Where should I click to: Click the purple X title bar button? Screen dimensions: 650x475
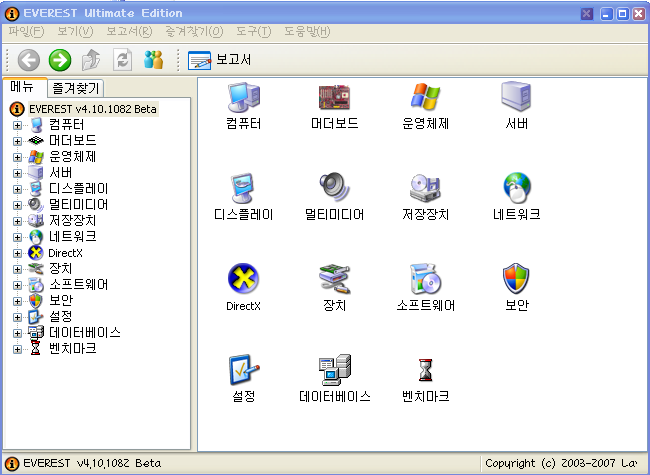coord(587,14)
